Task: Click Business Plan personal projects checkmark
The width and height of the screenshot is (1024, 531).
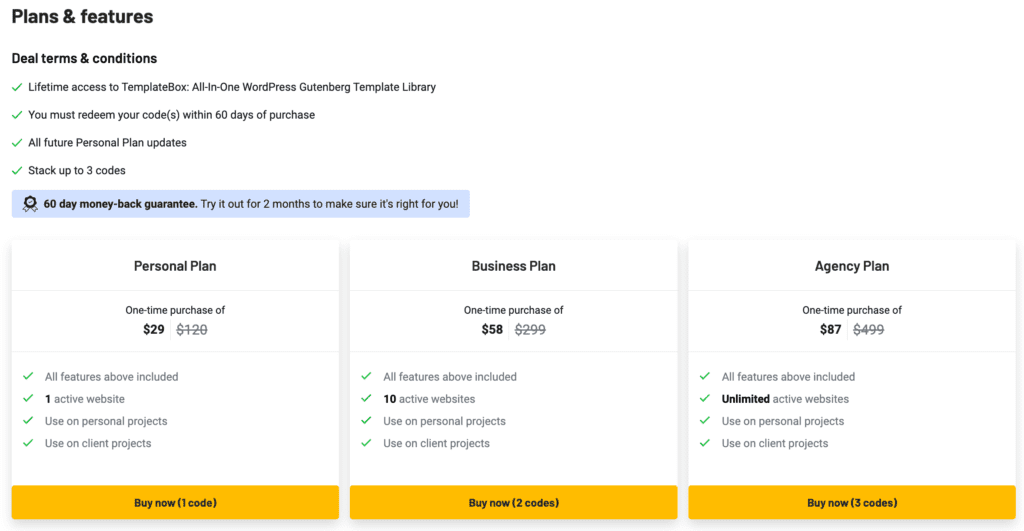Action: click(x=366, y=421)
